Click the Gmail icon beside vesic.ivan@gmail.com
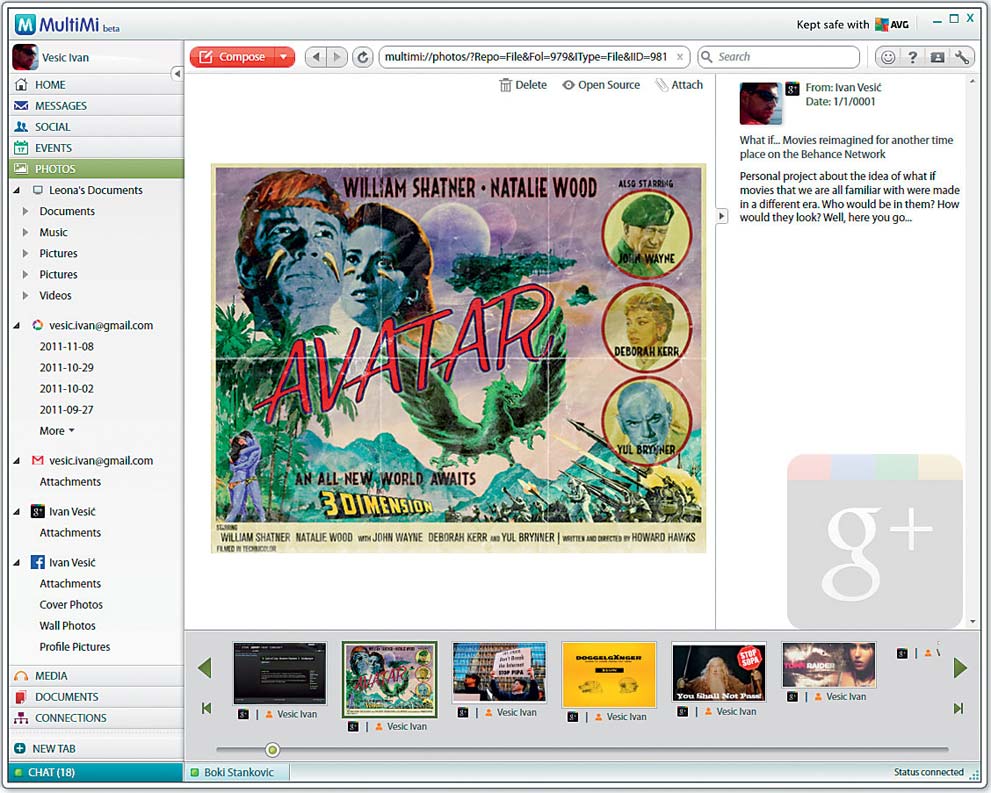 coord(38,461)
